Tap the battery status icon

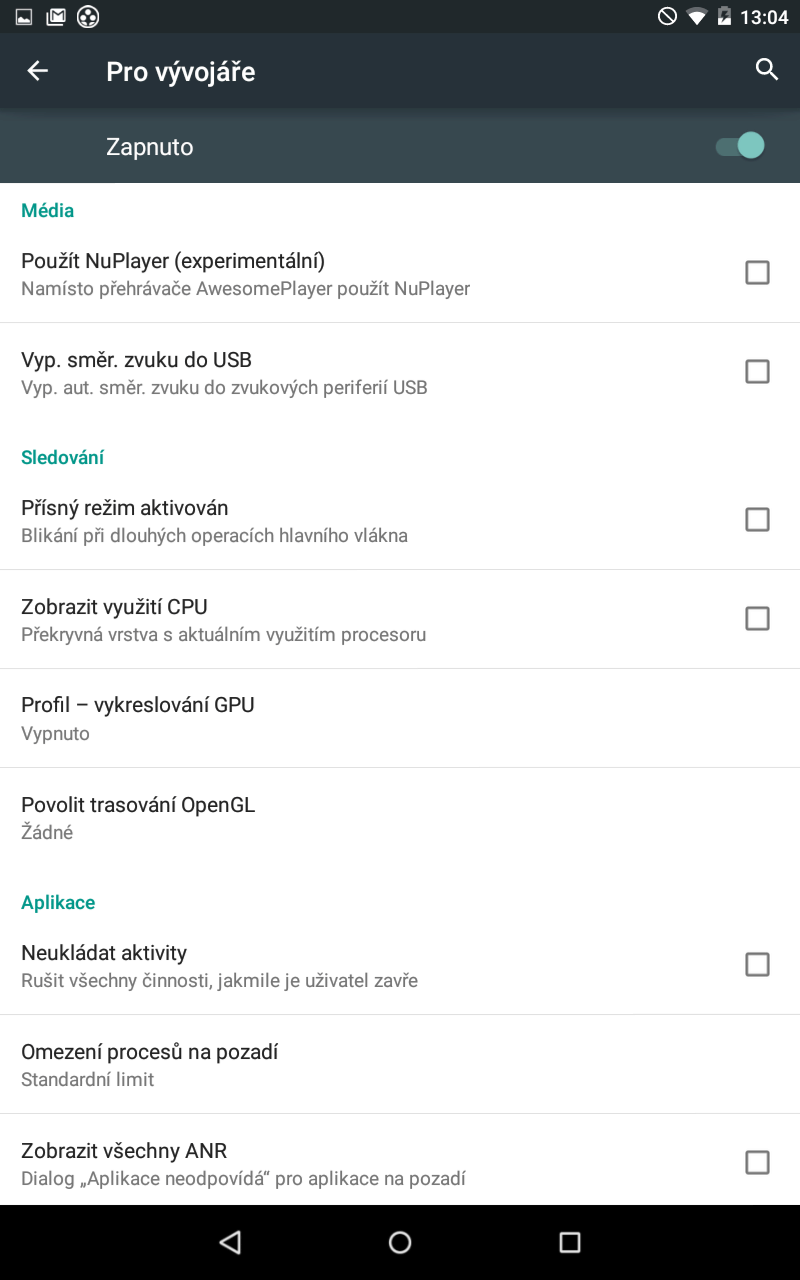point(724,16)
